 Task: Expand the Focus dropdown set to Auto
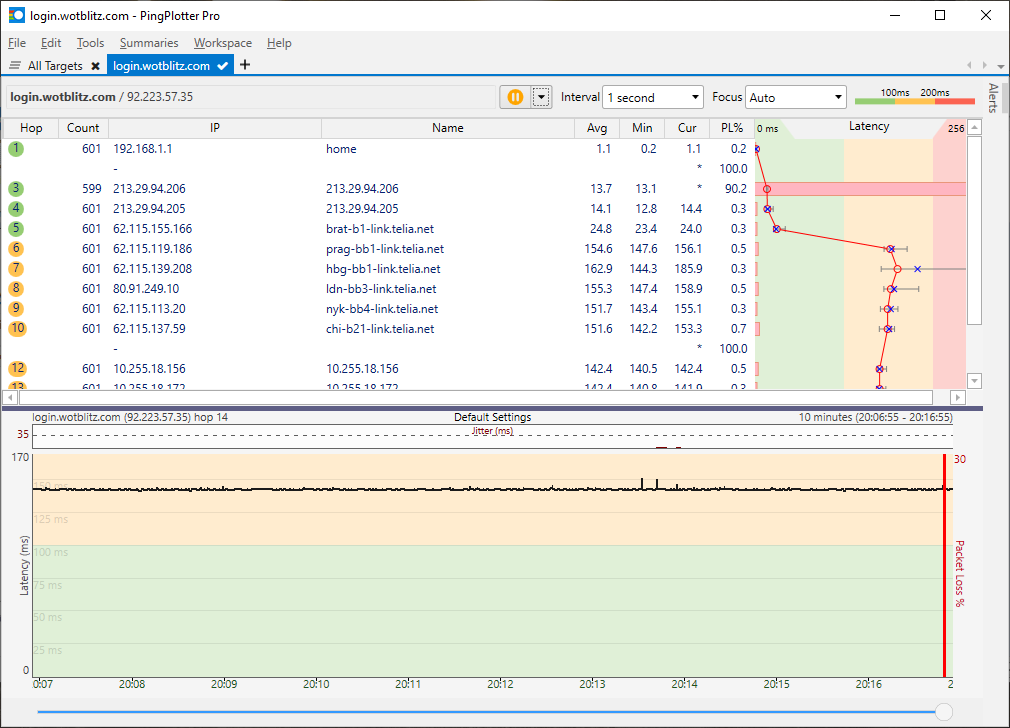pos(796,97)
